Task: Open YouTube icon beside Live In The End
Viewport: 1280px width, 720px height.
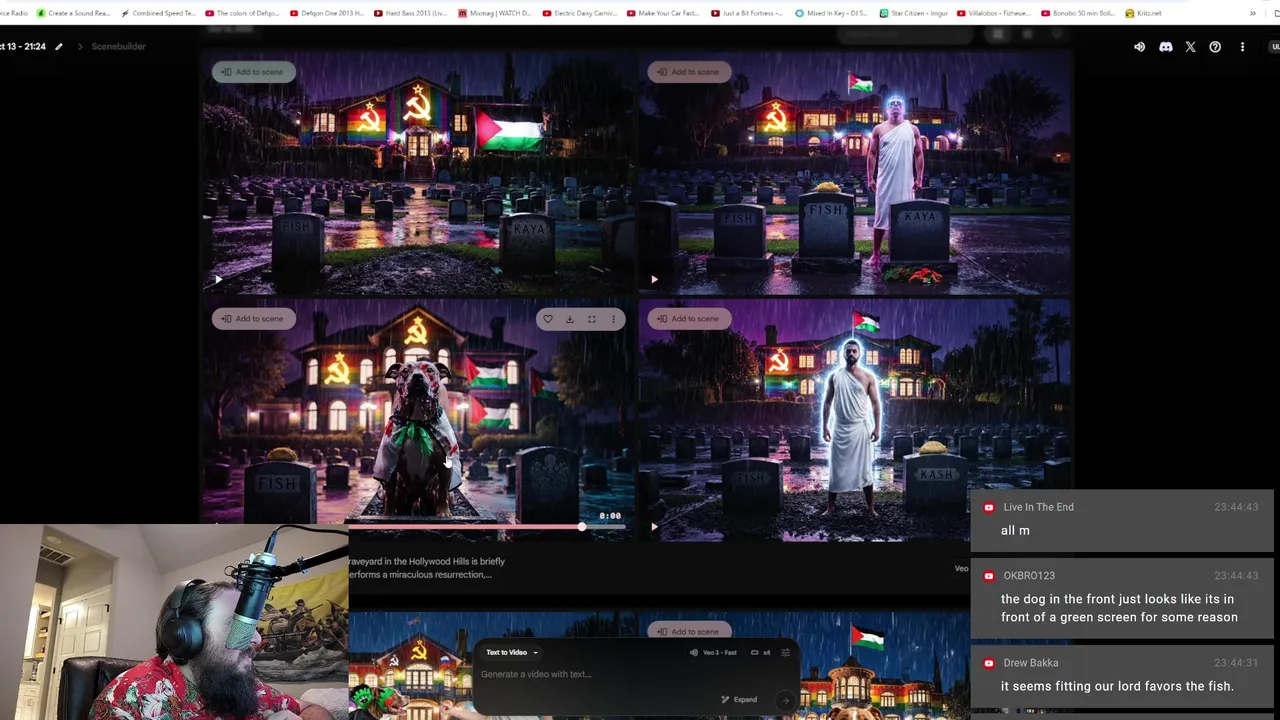Action: (989, 507)
